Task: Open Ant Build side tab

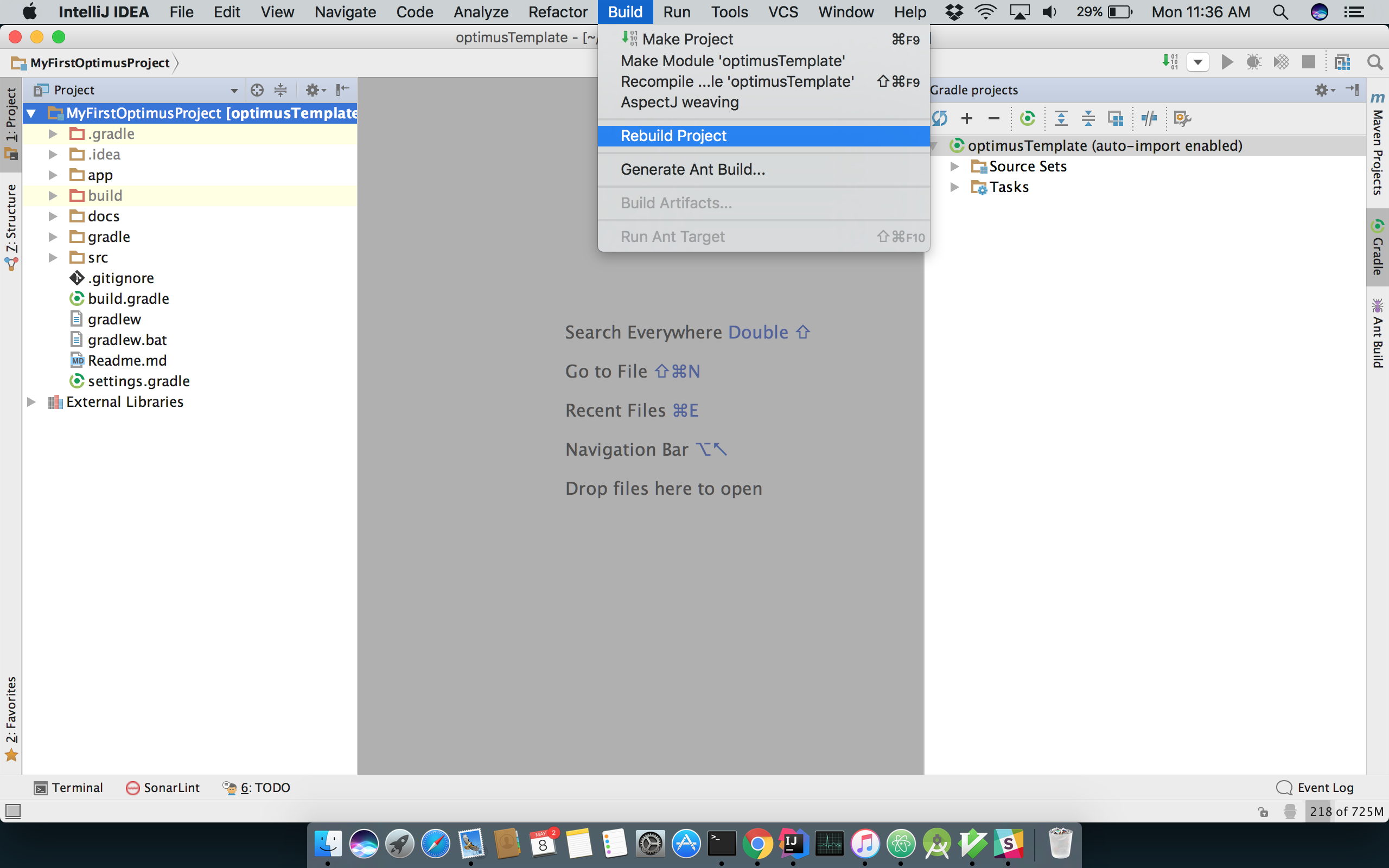Action: pyautogui.click(x=1377, y=334)
